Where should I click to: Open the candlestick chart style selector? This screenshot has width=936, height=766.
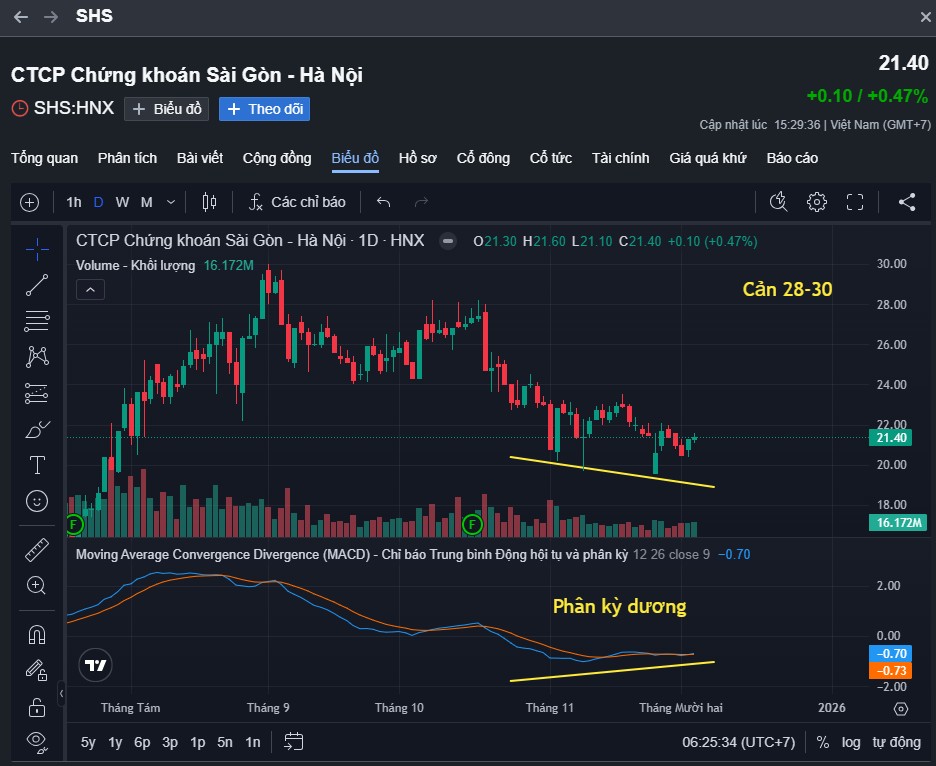click(x=209, y=202)
